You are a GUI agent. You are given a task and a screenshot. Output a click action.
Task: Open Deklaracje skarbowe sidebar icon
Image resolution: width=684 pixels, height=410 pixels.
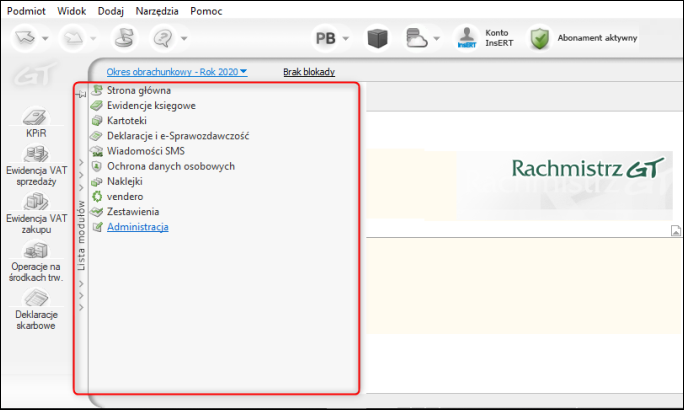tap(36, 310)
